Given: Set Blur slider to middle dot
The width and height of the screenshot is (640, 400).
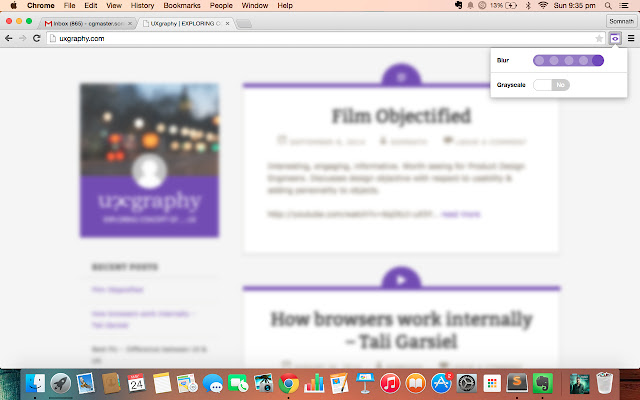Looking at the screenshot, I should point(569,60).
